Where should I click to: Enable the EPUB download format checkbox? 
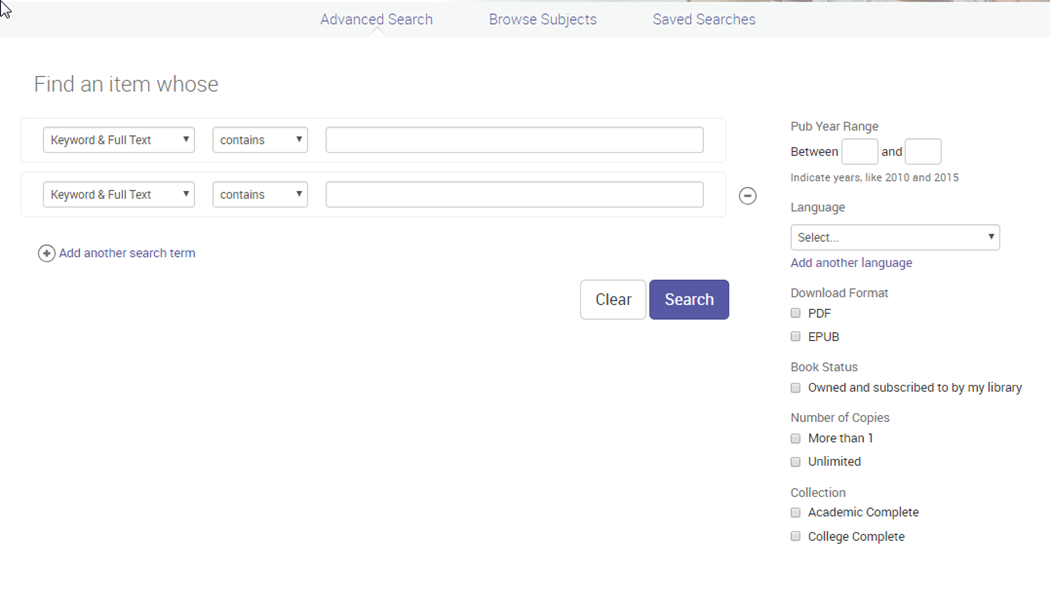pyautogui.click(x=795, y=336)
